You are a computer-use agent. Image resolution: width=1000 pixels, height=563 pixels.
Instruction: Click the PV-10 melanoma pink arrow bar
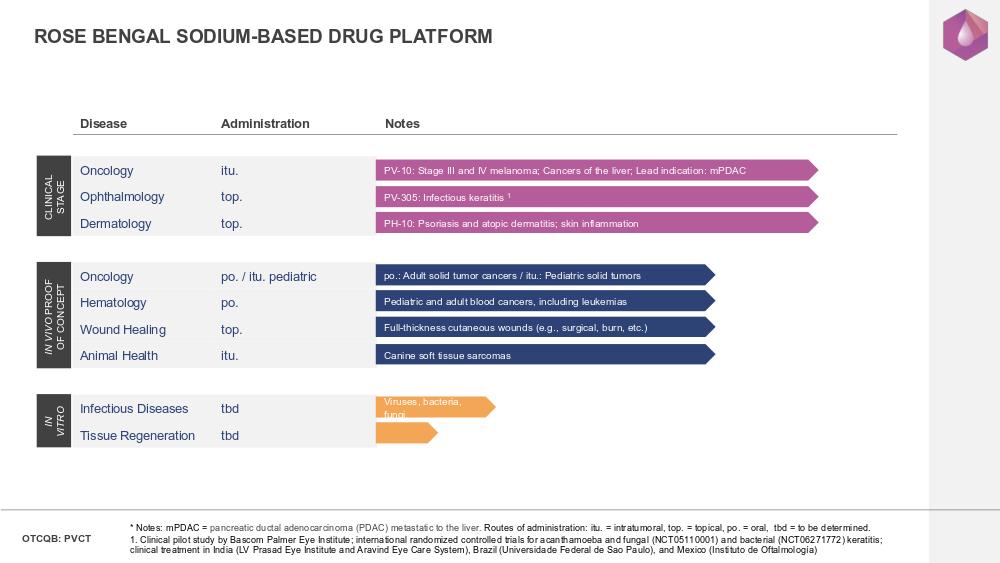point(595,171)
